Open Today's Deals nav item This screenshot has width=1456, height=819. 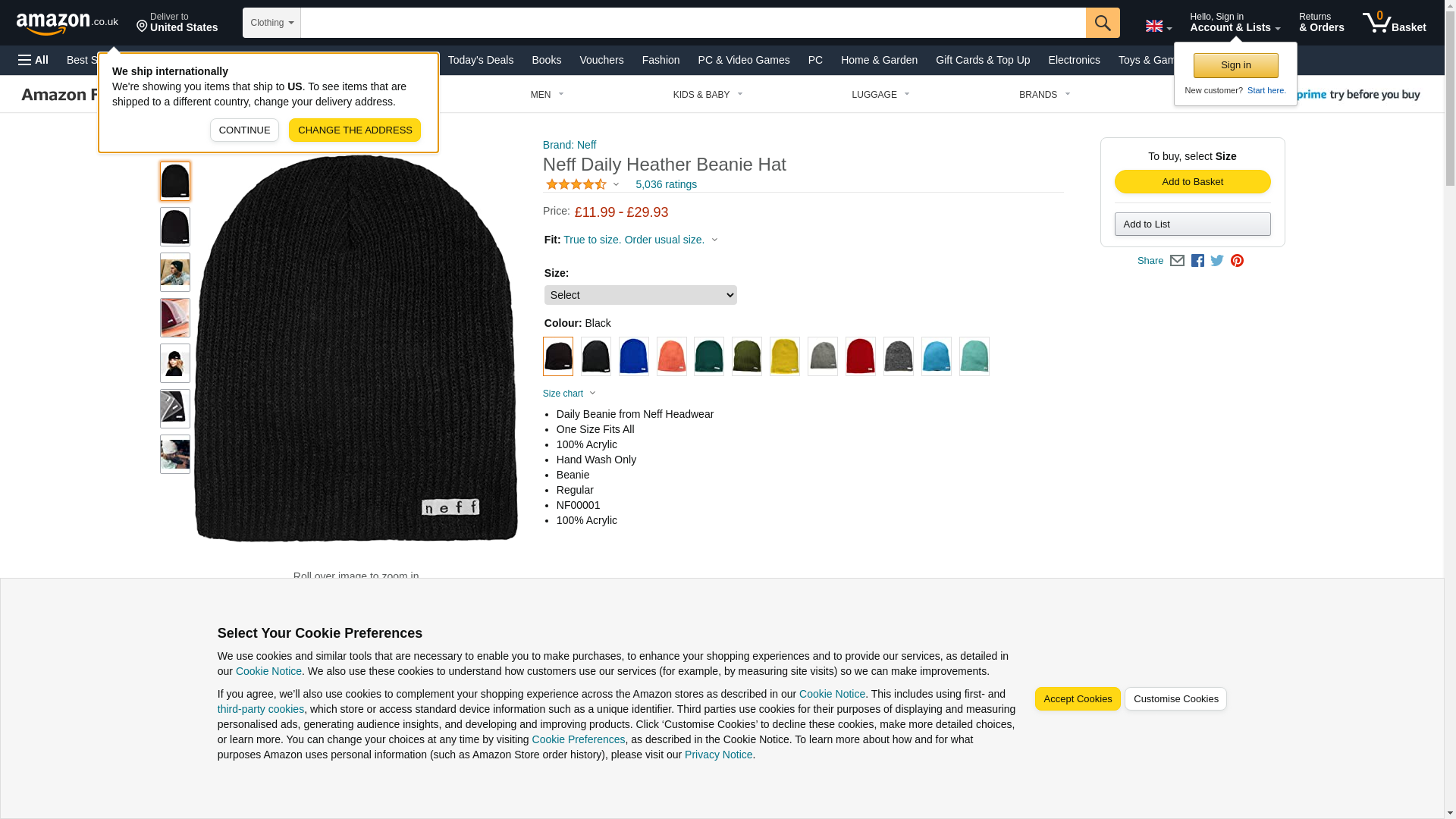pyautogui.click(x=480, y=60)
